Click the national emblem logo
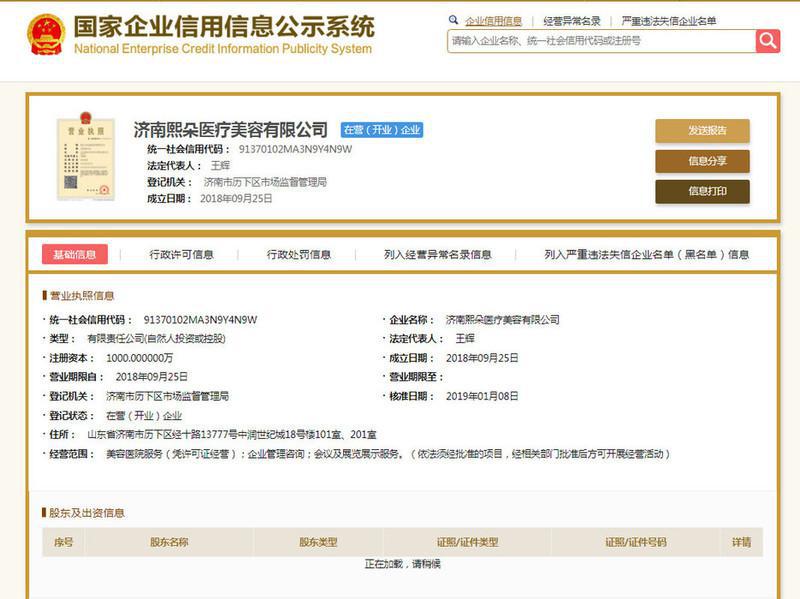Image resolution: width=800 pixels, height=599 pixels. (46, 34)
